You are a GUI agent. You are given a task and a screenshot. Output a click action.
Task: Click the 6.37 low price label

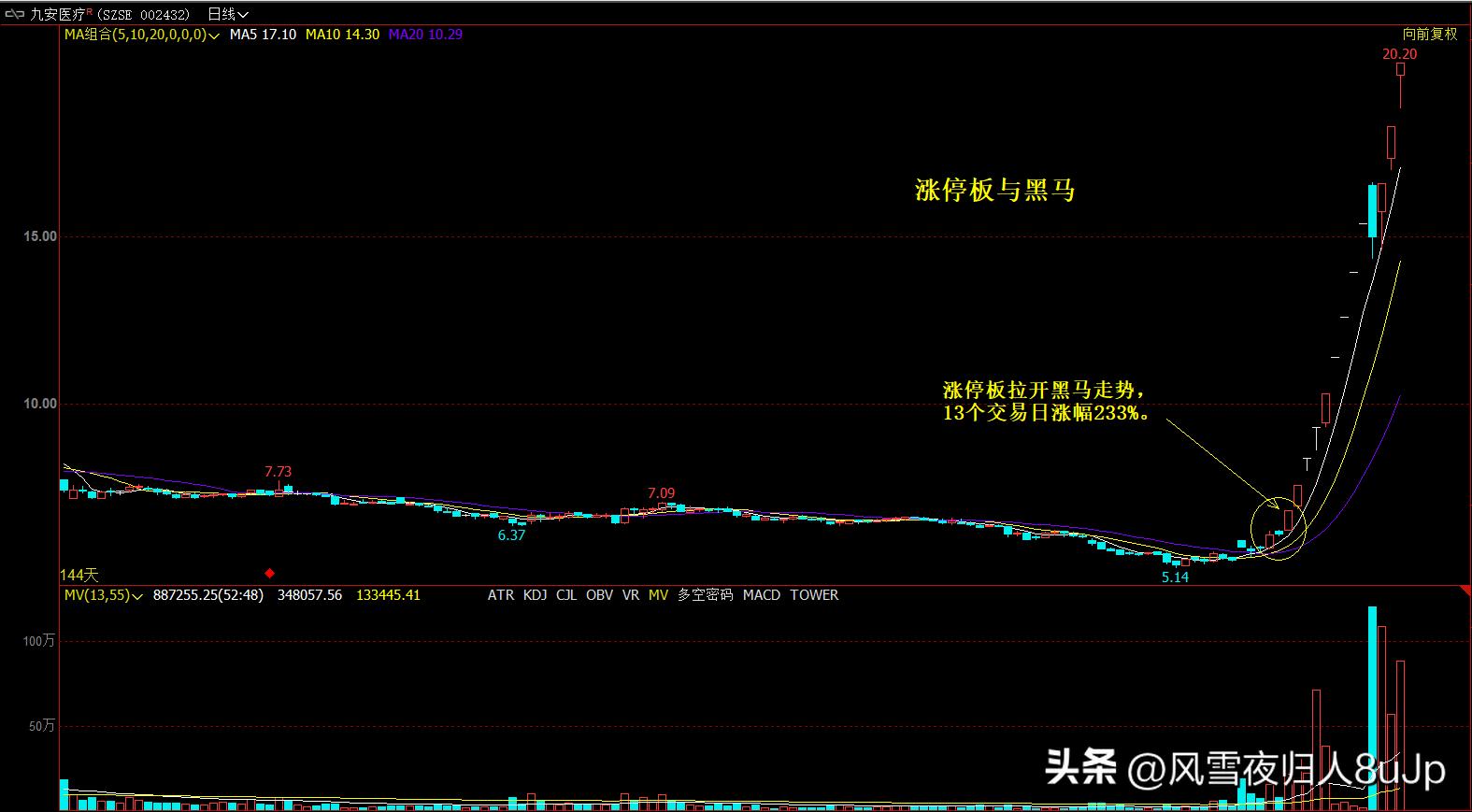[511, 535]
